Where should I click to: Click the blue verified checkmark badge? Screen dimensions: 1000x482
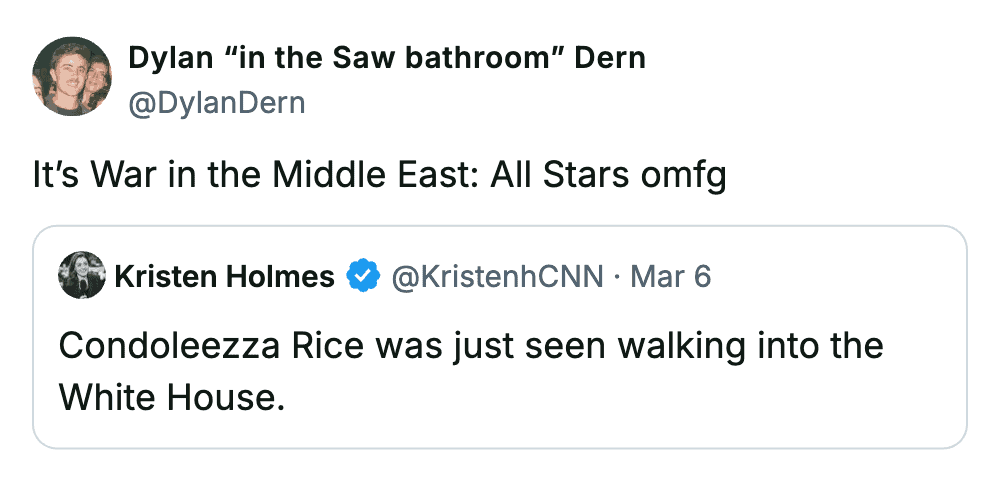362,275
